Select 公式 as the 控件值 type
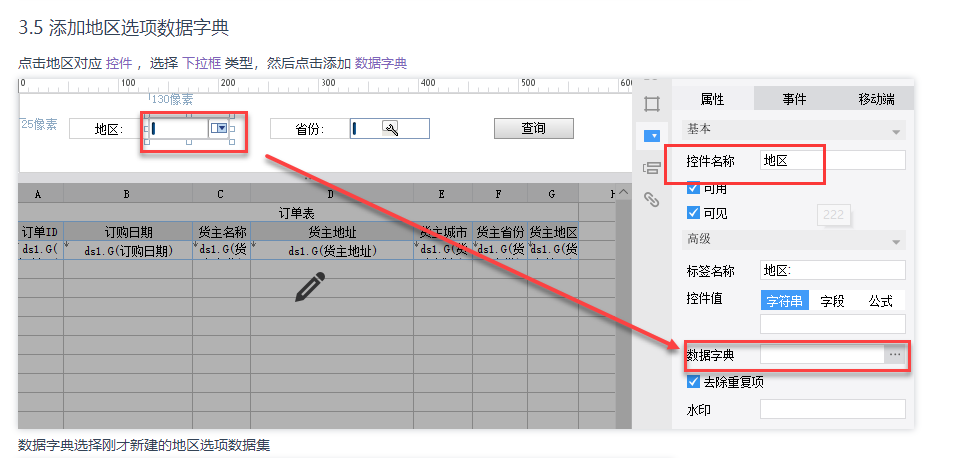 pos(880,300)
